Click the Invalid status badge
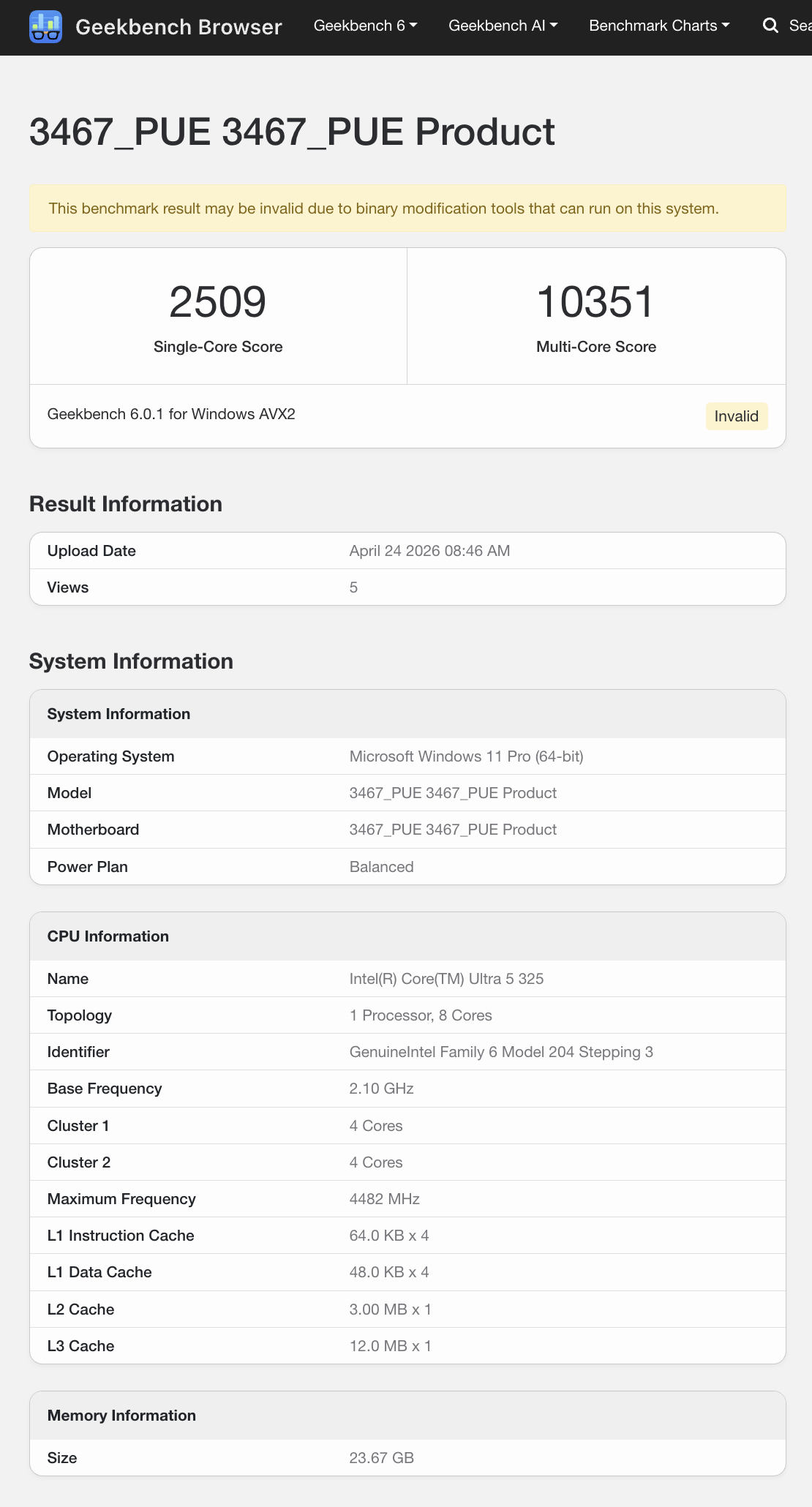 [736, 416]
